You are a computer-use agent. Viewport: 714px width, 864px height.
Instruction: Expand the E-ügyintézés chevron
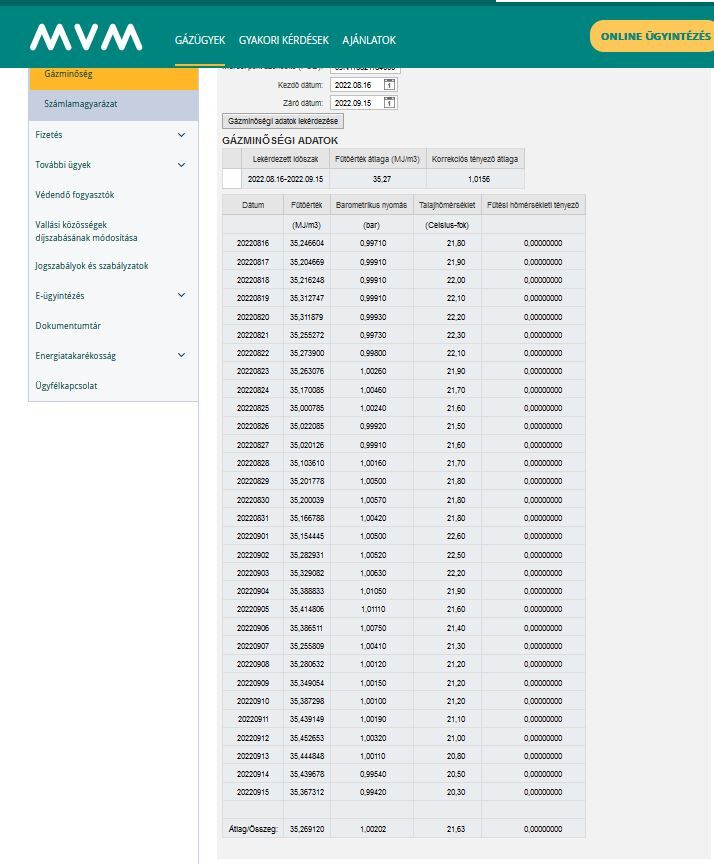(x=181, y=295)
